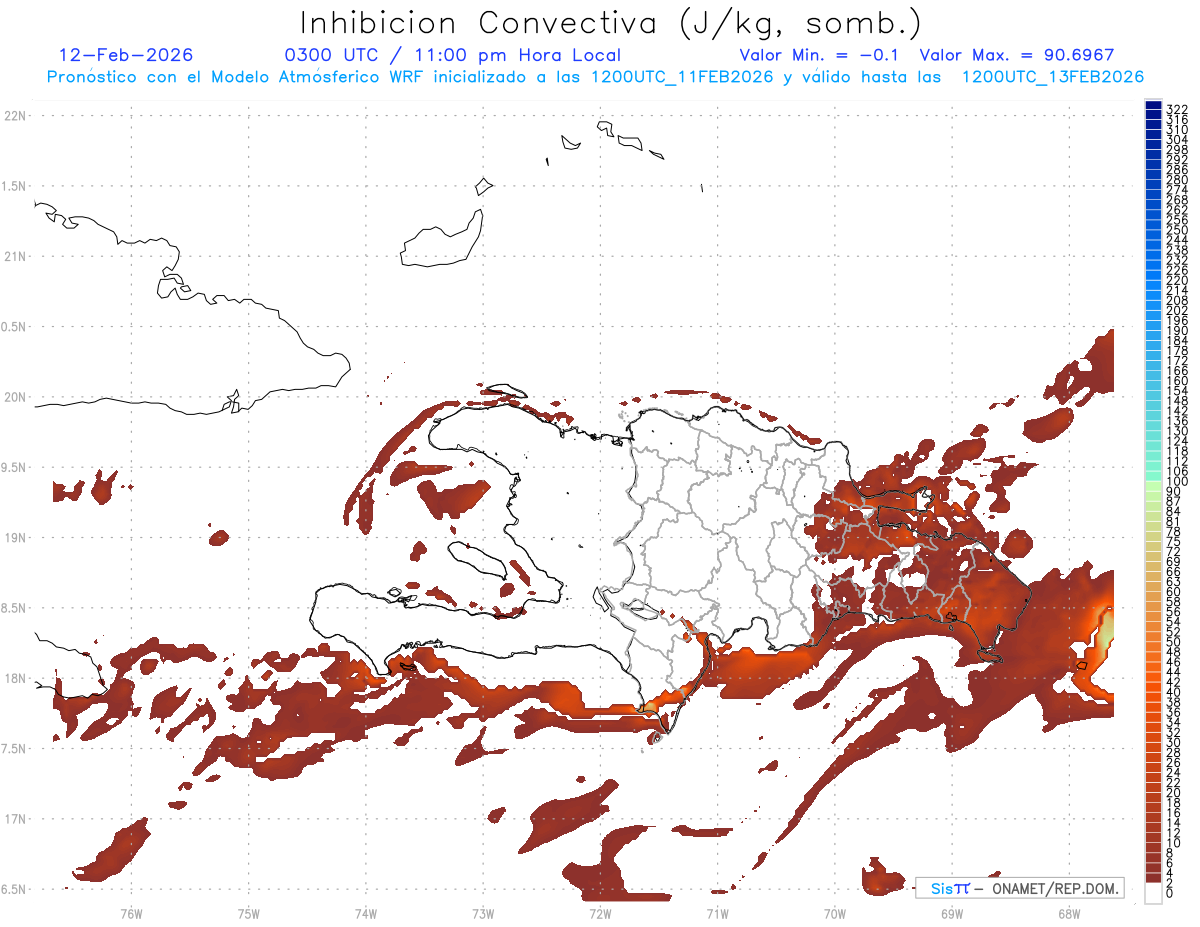Click the title 'Inhibicion Convectiva (J/kg, somb.)'

[611, 23]
